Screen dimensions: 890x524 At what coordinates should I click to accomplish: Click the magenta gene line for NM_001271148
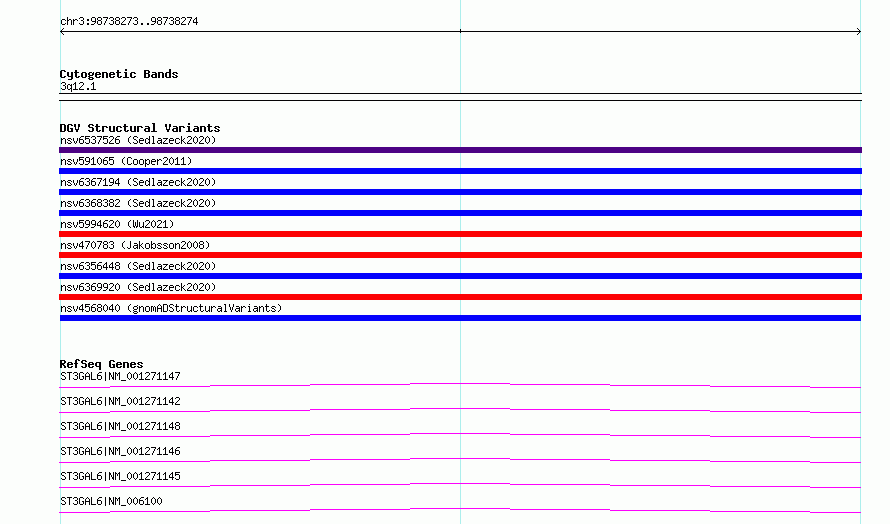460,435
